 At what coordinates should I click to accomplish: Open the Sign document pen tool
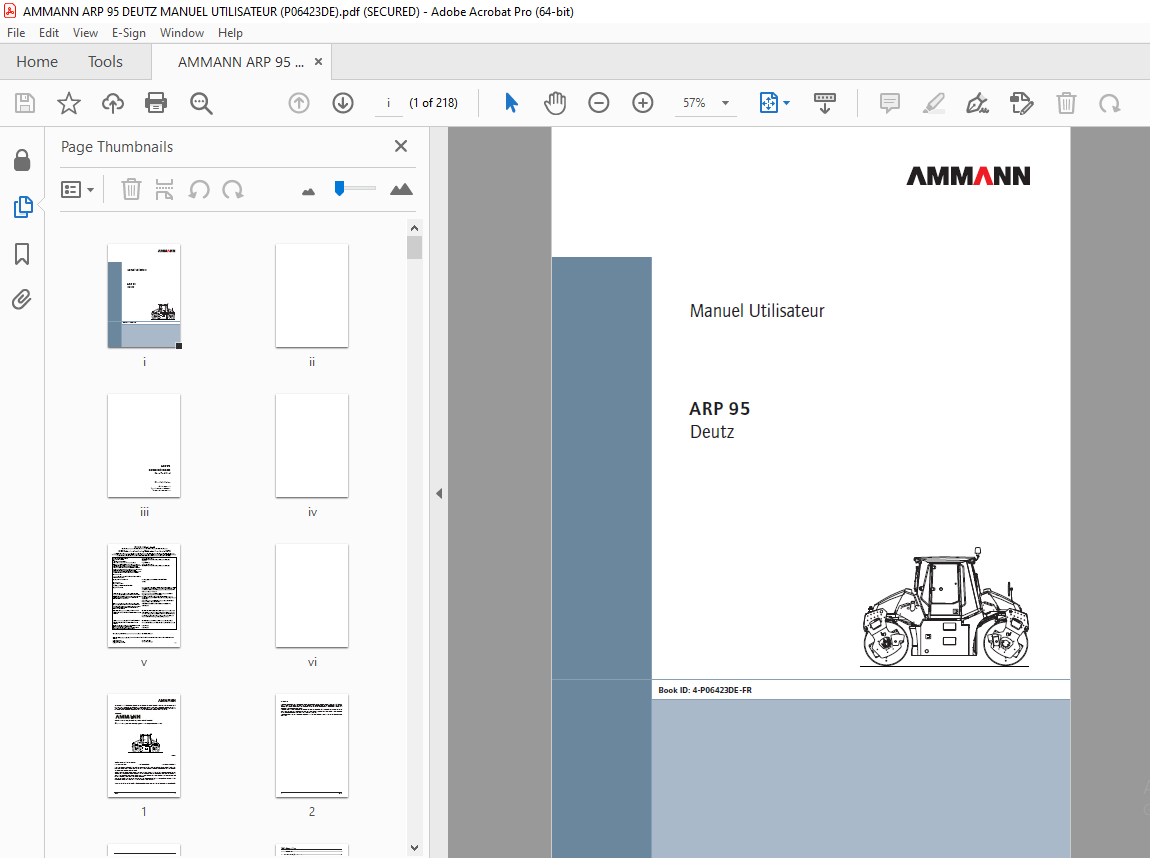977,103
